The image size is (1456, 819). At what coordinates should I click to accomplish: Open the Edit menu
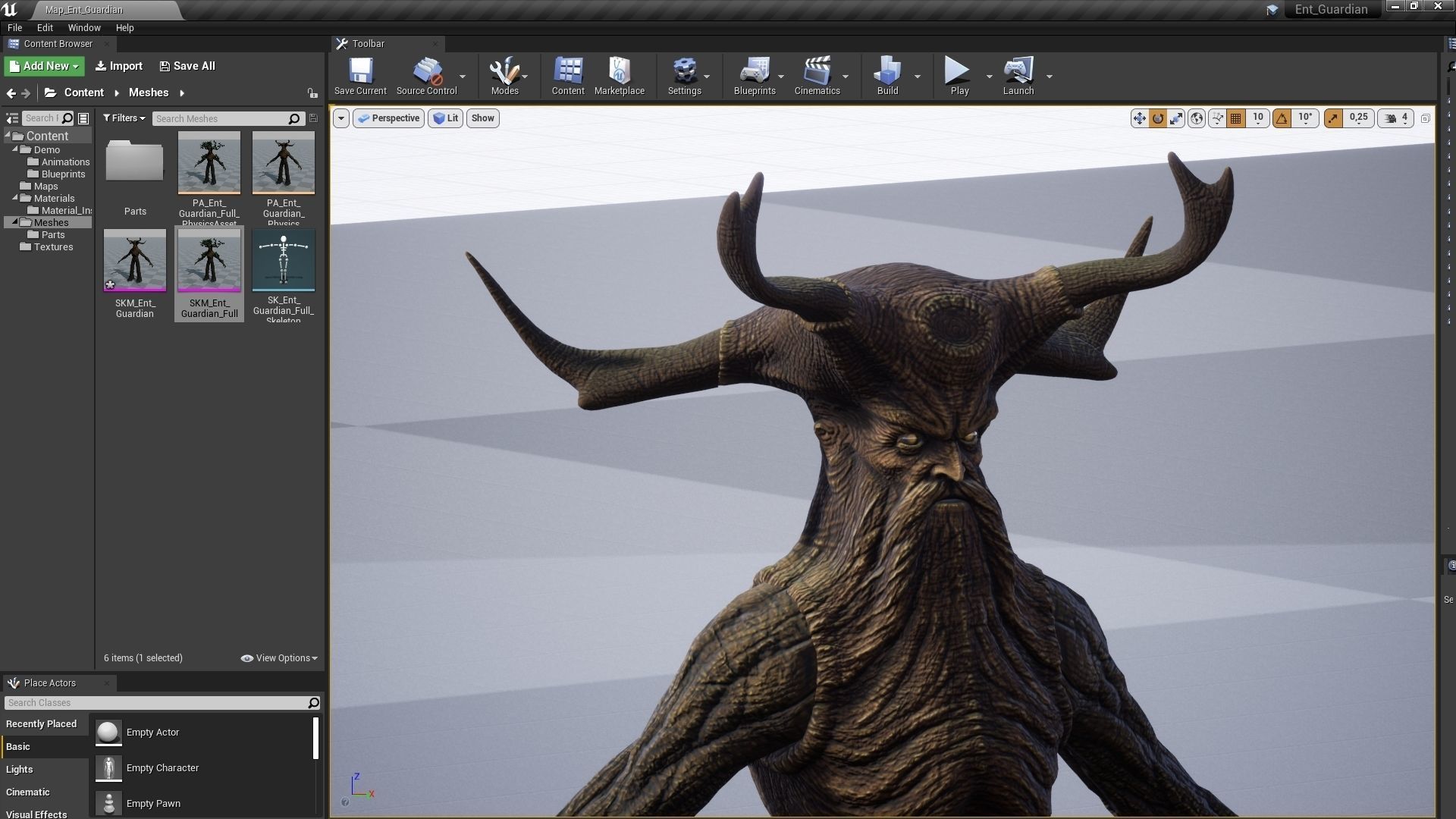click(x=45, y=27)
